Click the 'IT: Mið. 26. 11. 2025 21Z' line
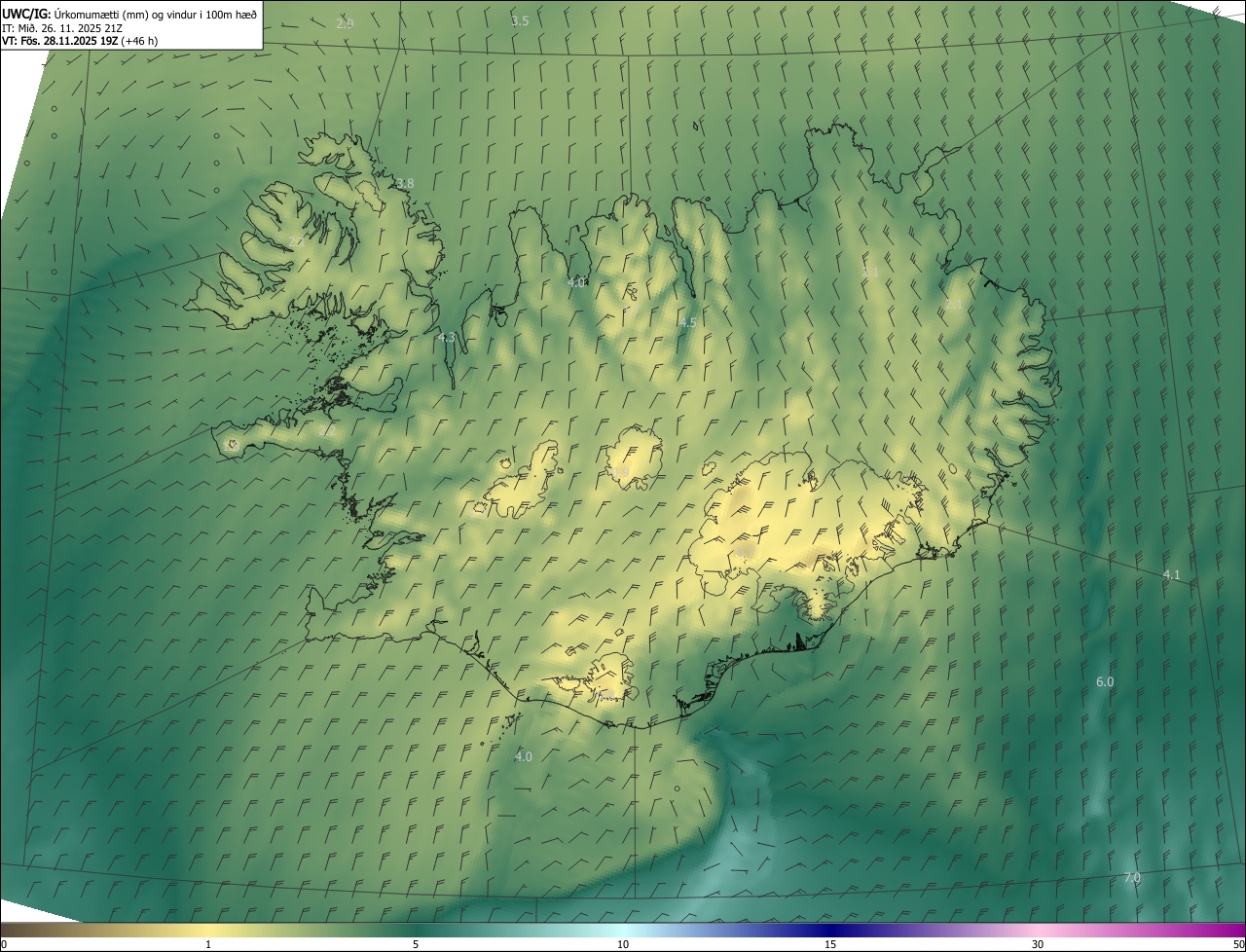Viewport: 1246px width, 952px height. pos(62,28)
